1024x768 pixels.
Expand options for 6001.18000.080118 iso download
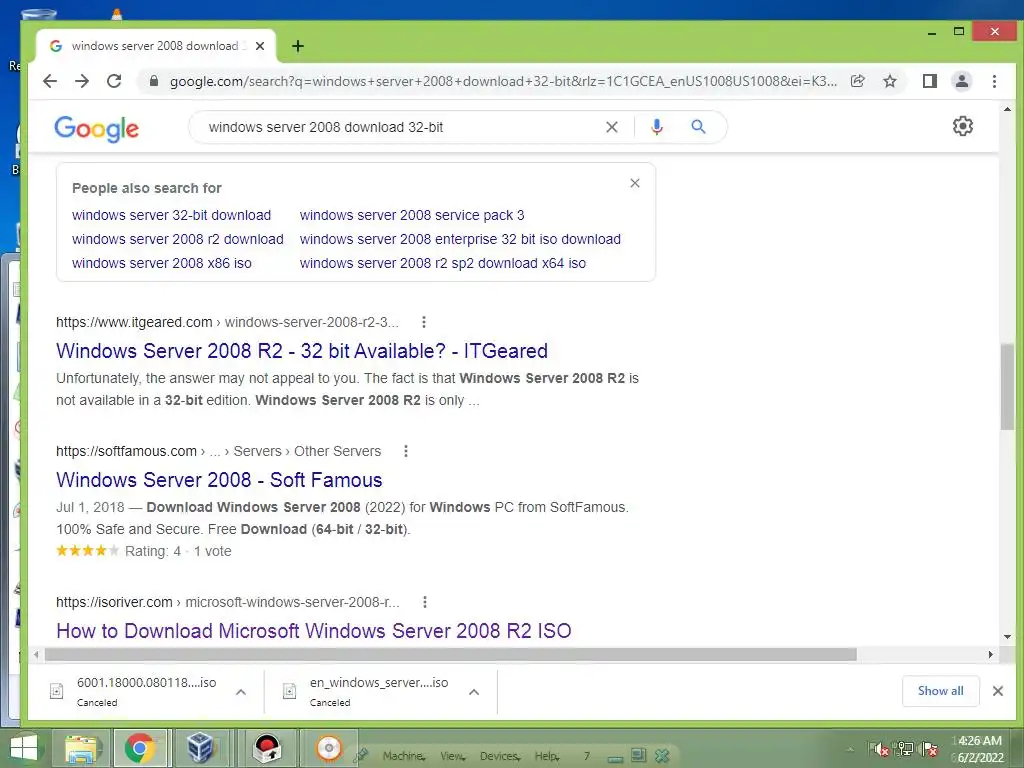point(241,692)
